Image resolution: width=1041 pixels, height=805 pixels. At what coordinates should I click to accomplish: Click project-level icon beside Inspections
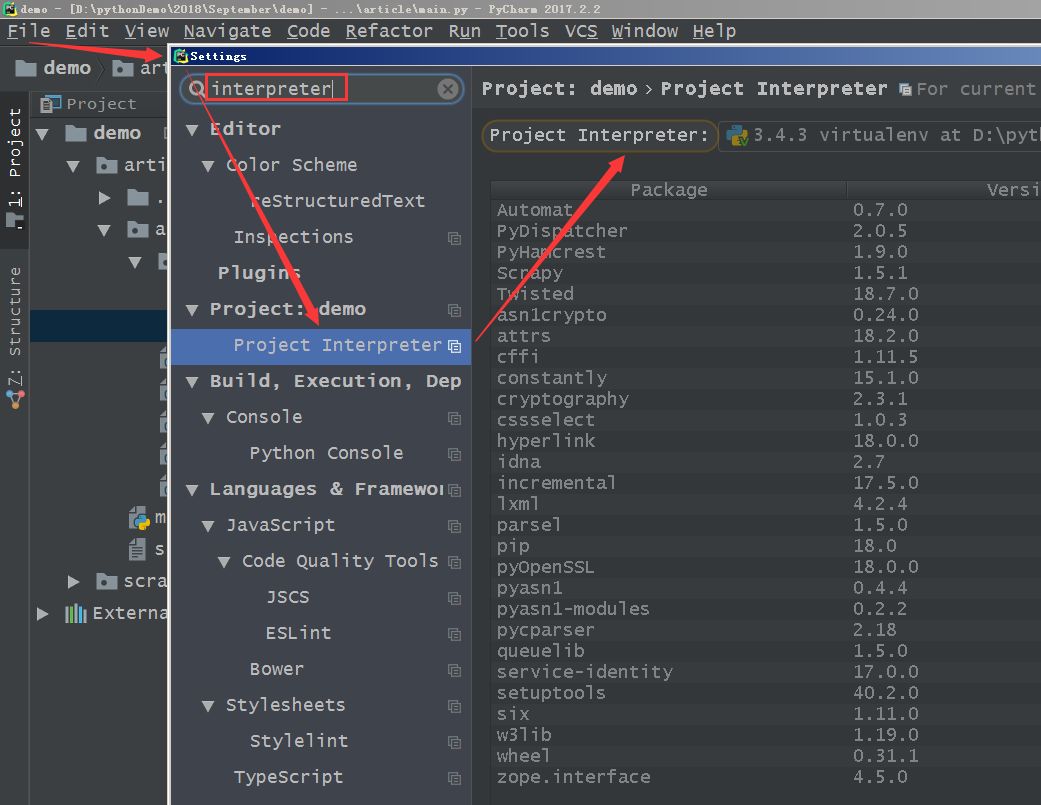coord(454,238)
